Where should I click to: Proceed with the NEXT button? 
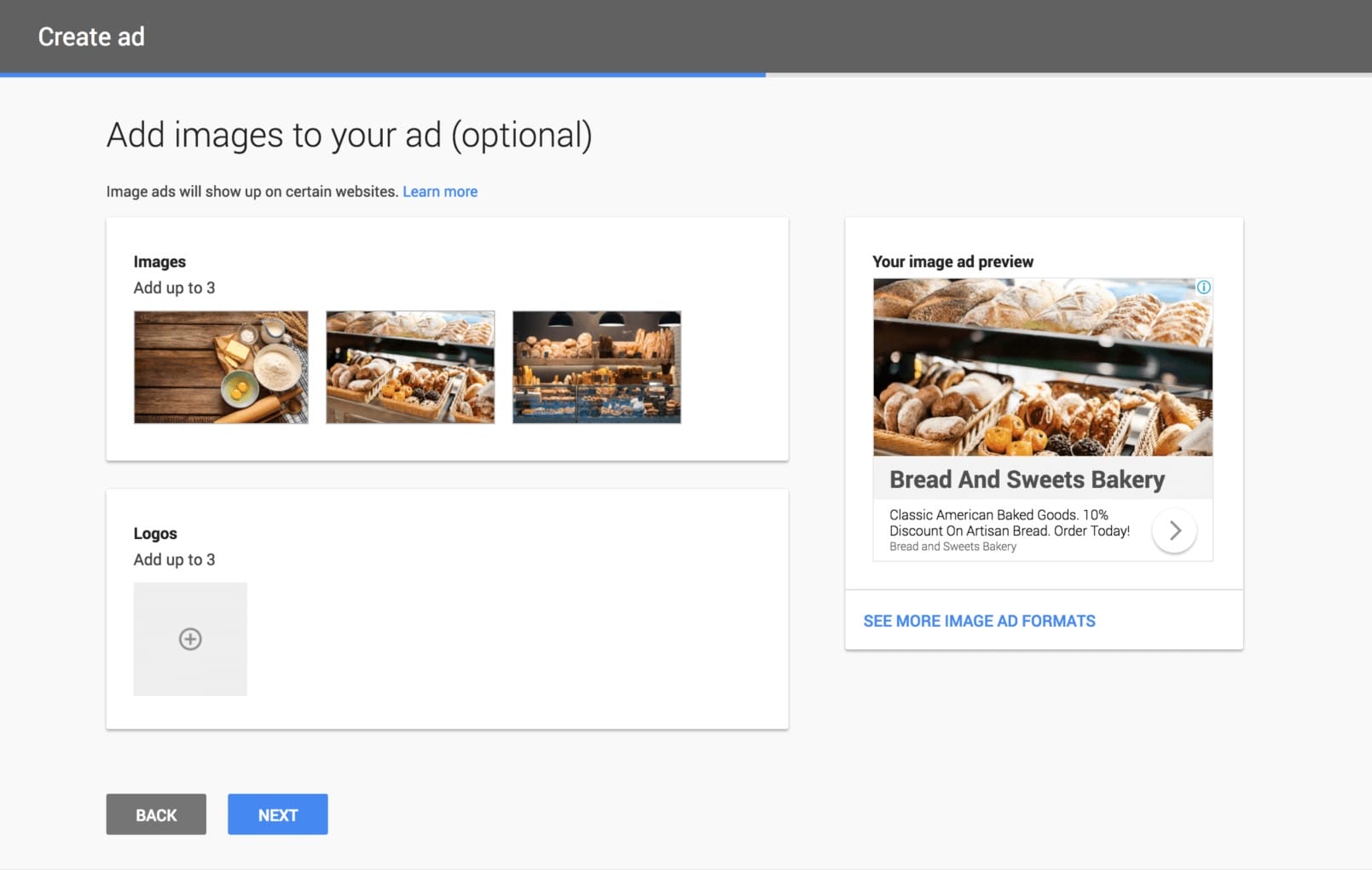pyautogui.click(x=277, y=815)
